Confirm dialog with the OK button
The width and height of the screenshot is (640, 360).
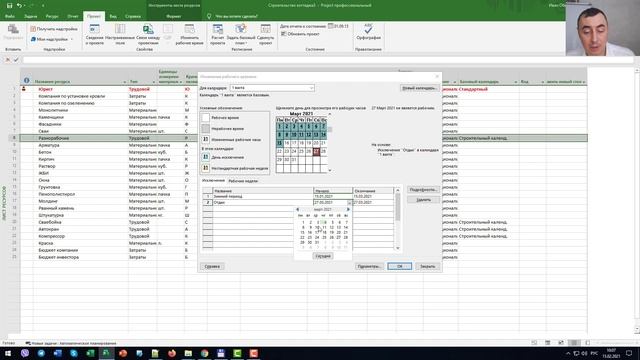(x=400, y=267)
